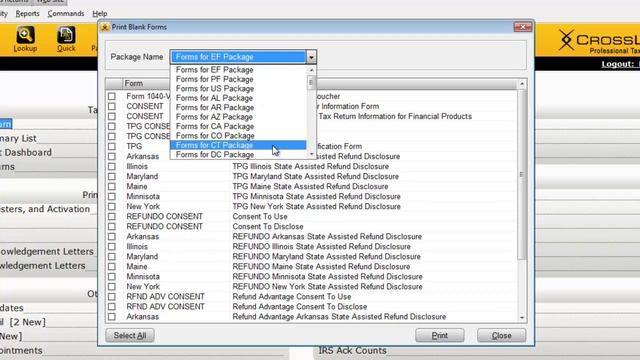Open the Commands menu
The height and width of the screenshot is (360, 640).
click(x=66, y=13)
